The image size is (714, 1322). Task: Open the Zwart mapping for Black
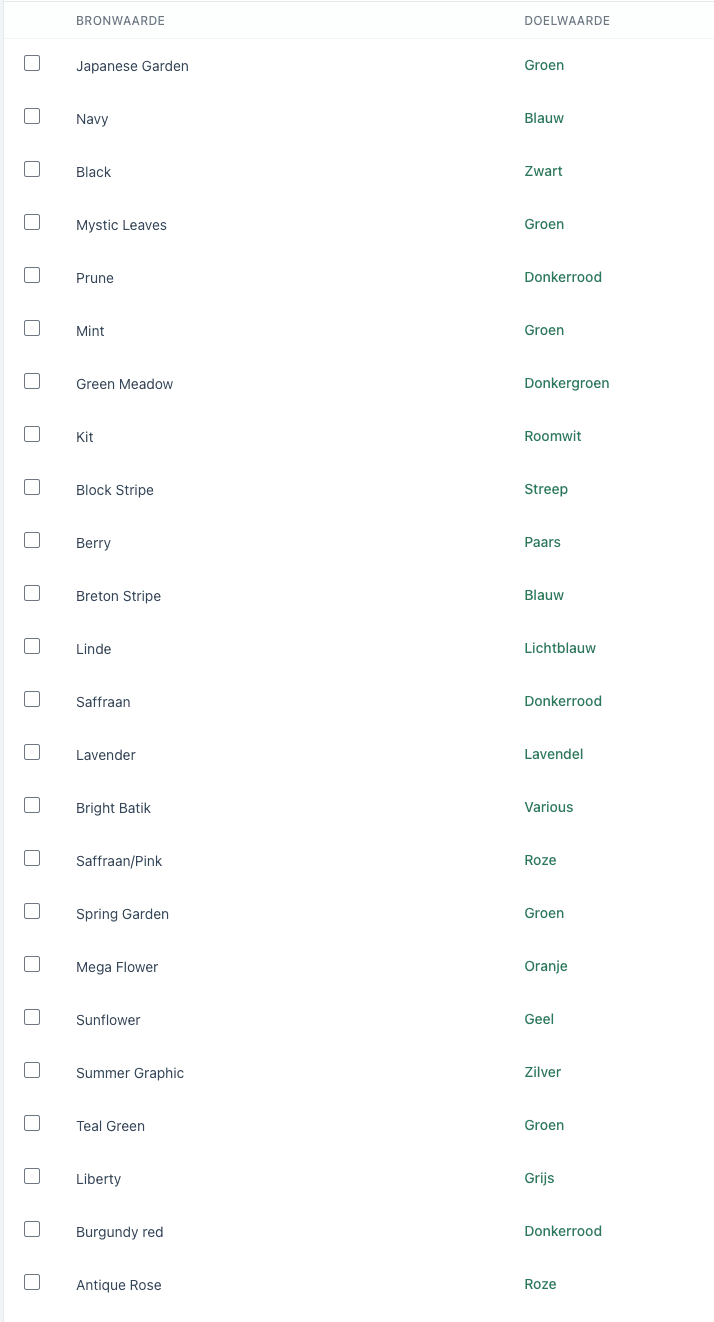[543, 171]
